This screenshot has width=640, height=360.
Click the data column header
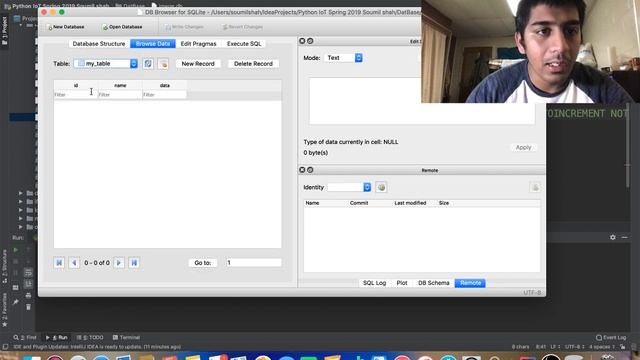pyautogui.click(x=164, y=85)
